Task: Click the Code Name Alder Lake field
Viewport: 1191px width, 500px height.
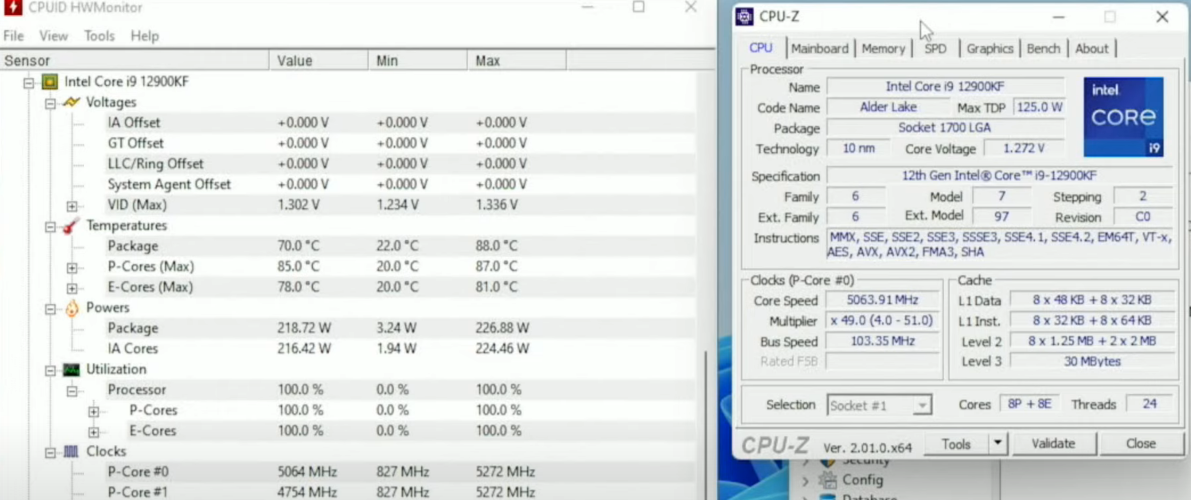Action: (888, 107)
